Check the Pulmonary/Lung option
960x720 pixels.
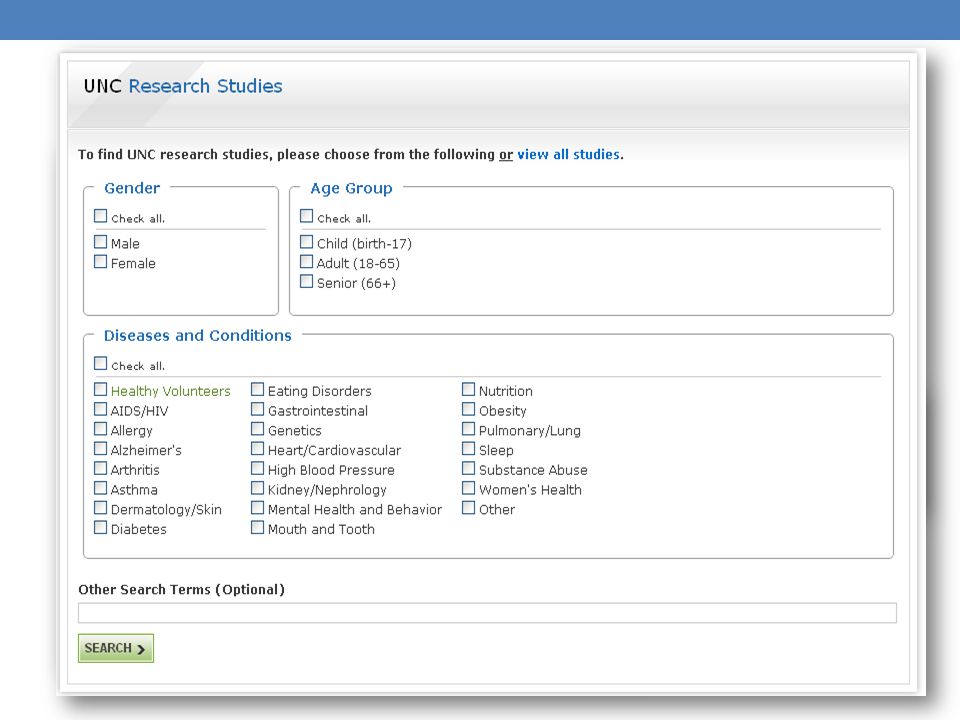click(468, 429)
